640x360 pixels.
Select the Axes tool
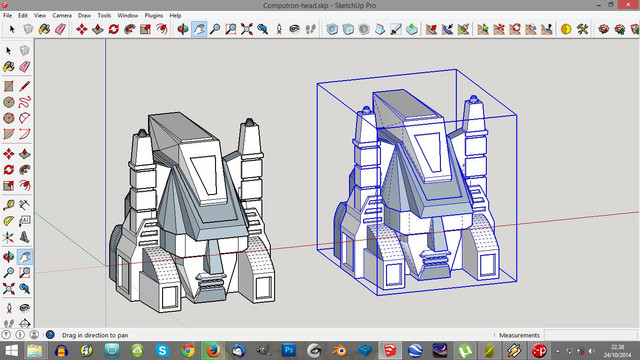click(9, 237)
